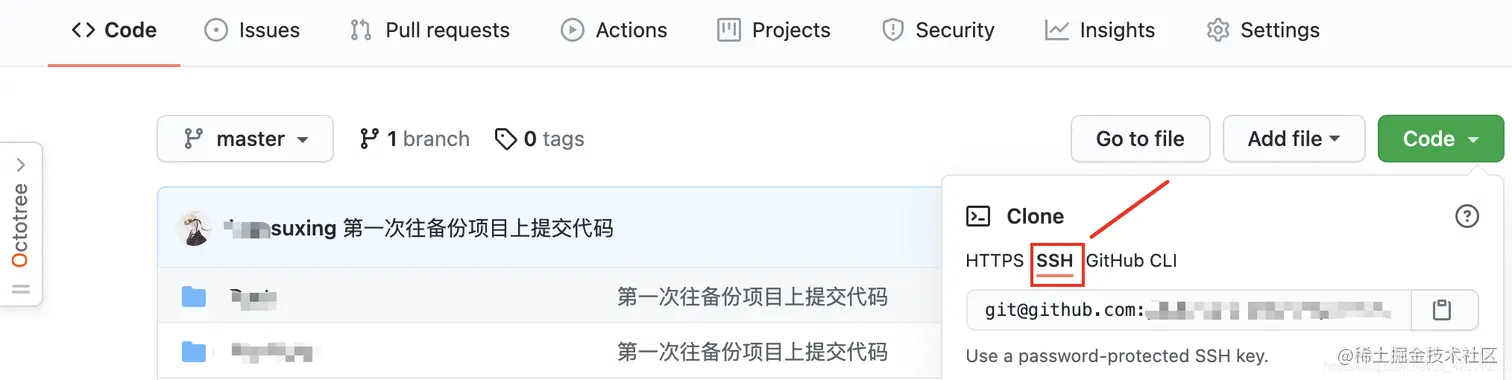Click the terminal icon next to Clone

[x=978, y=216]
